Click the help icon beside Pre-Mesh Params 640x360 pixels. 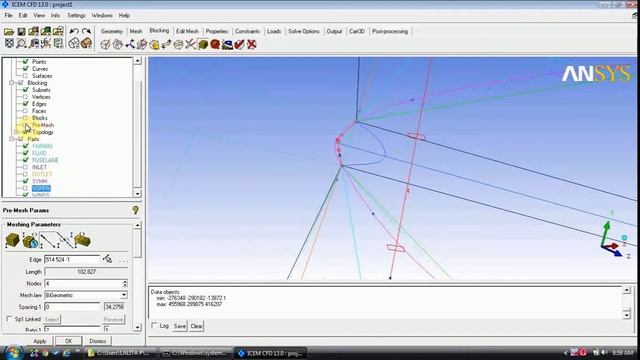(x=136, y=210)
